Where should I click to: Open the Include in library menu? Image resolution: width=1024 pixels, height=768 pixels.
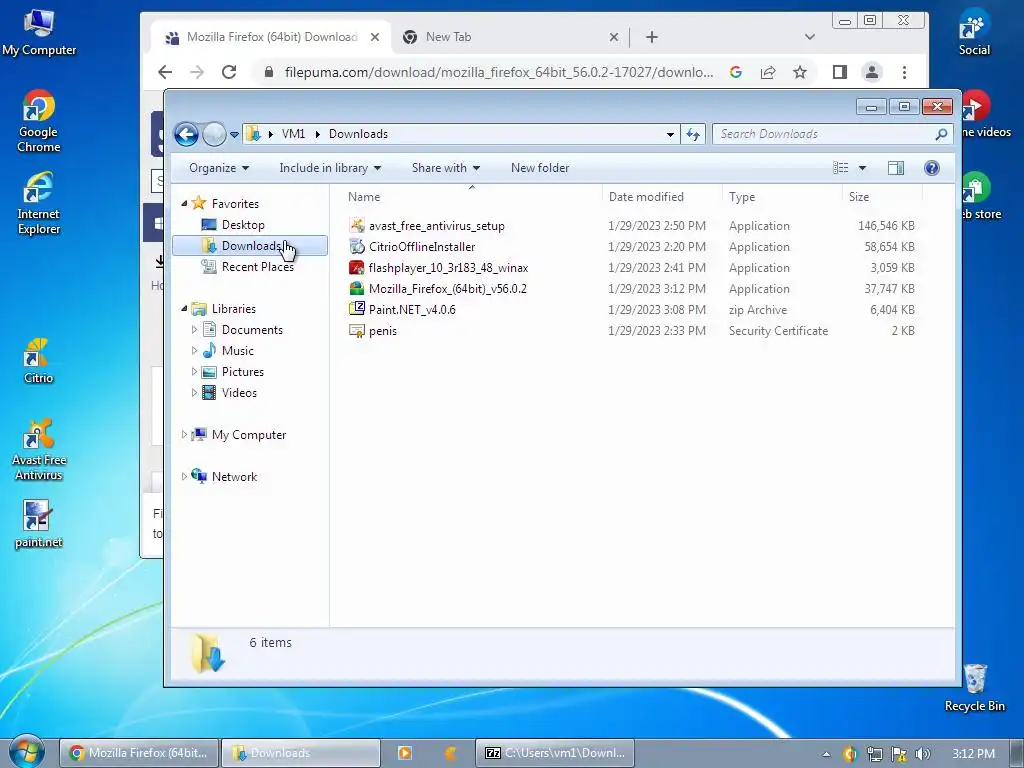tap(330, 168)
